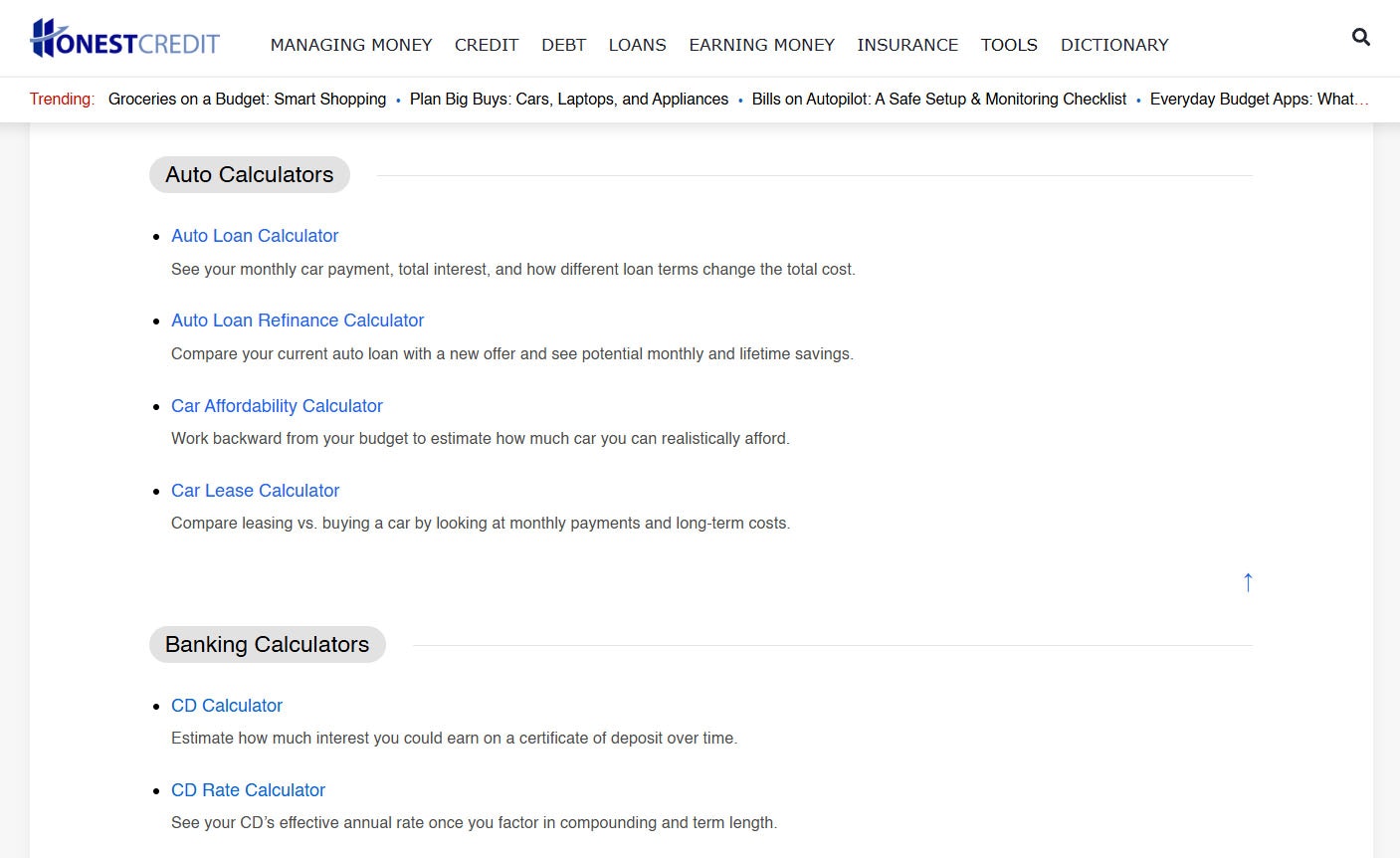This screenshot has height=858, width=1400.
Task: Open the Car Lease Calculator link
Action: point(255,491)
